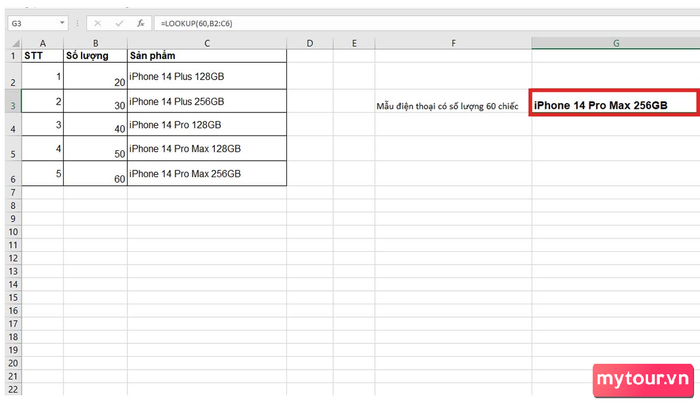Select row 4 header
The width and height of the screenshot is (700, 405).
pyautogui.click(x=13, y=124)
